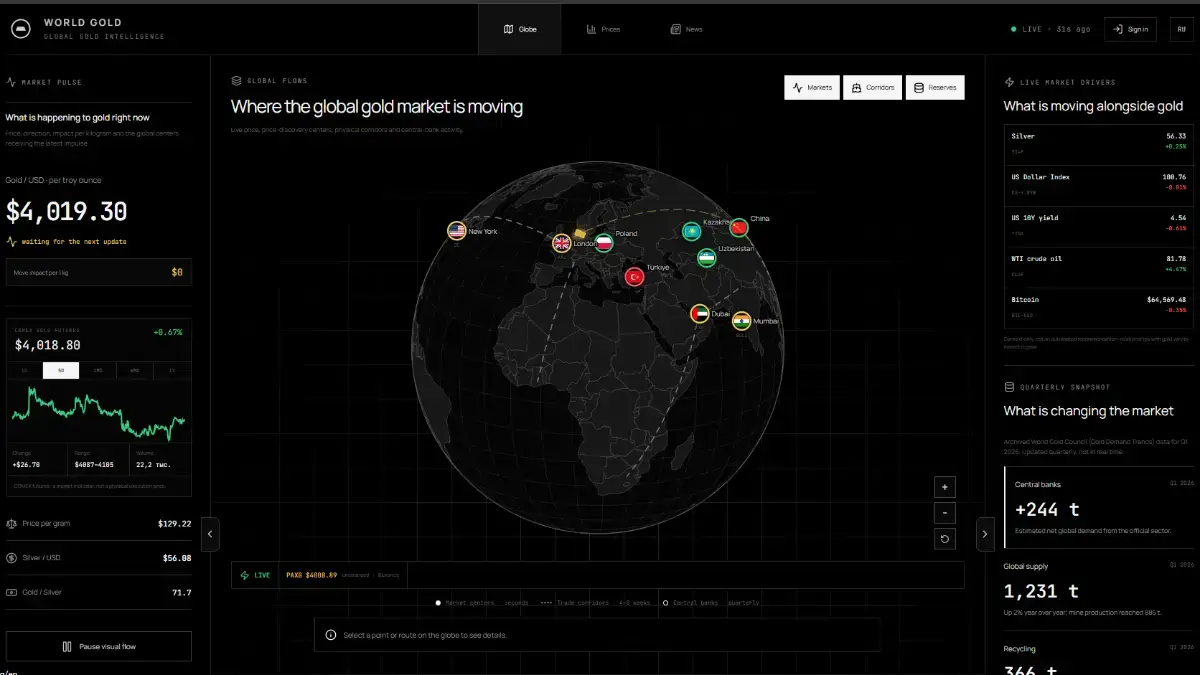Click the Quarterly Snapshot header icon

(1010, 387)
